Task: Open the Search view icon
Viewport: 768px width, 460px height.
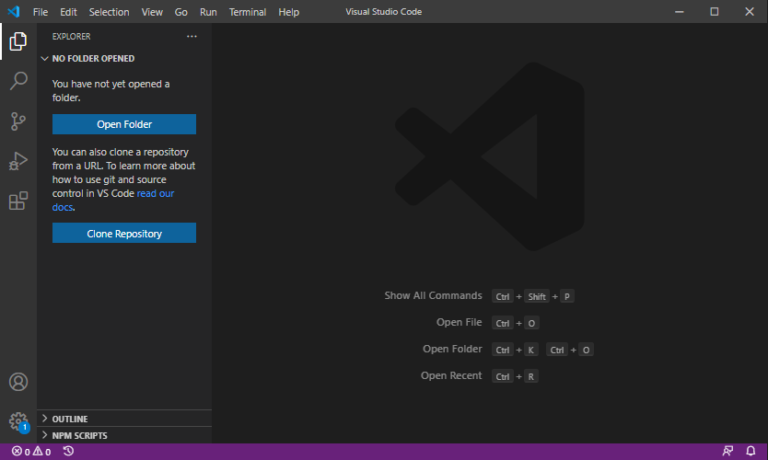Action: (x=18, y=81)
